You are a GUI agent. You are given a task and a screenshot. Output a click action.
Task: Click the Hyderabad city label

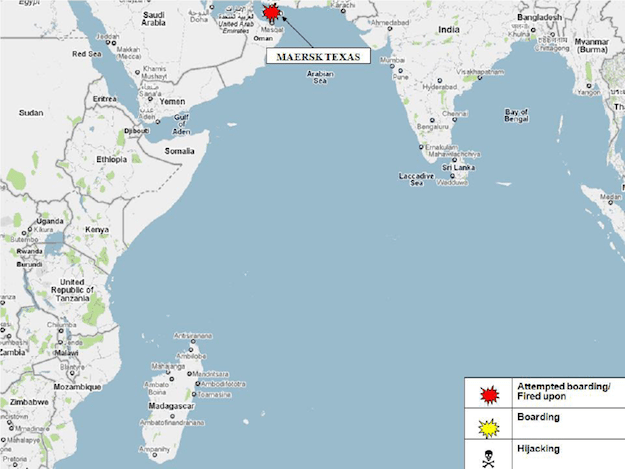(440, 87)
